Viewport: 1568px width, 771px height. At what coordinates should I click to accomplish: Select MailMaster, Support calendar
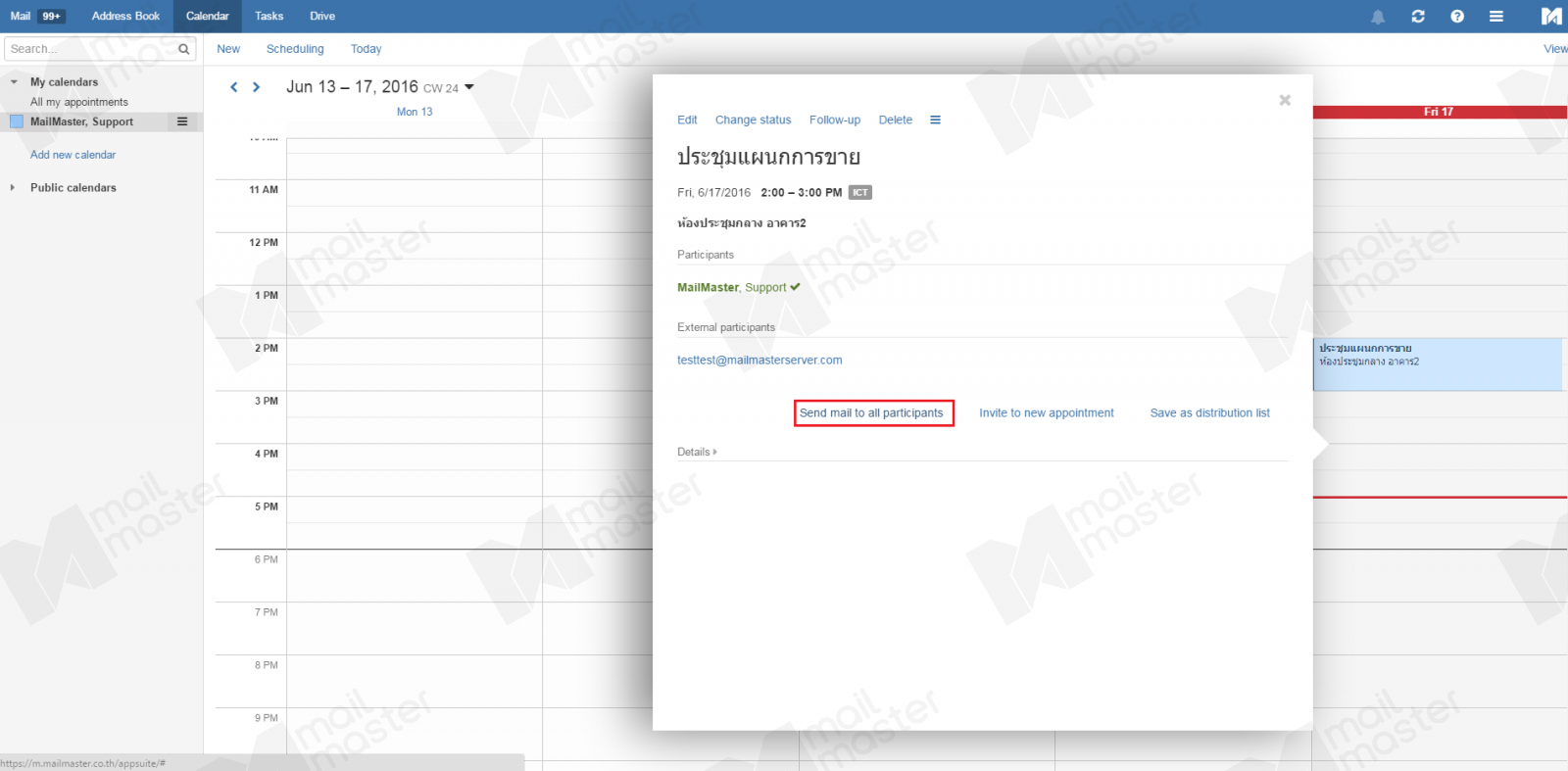tap(81, 121)
